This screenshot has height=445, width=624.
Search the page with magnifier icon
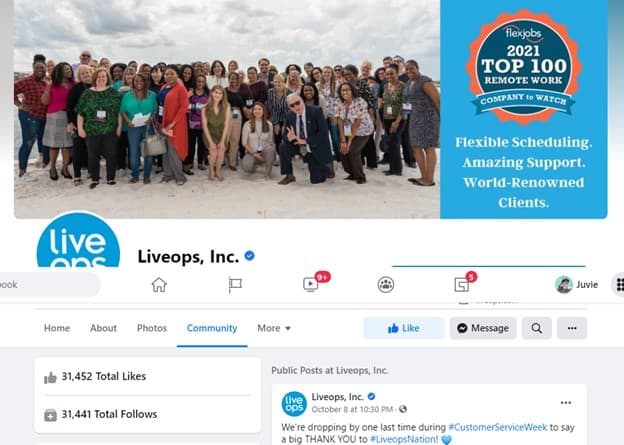point(536,328)
